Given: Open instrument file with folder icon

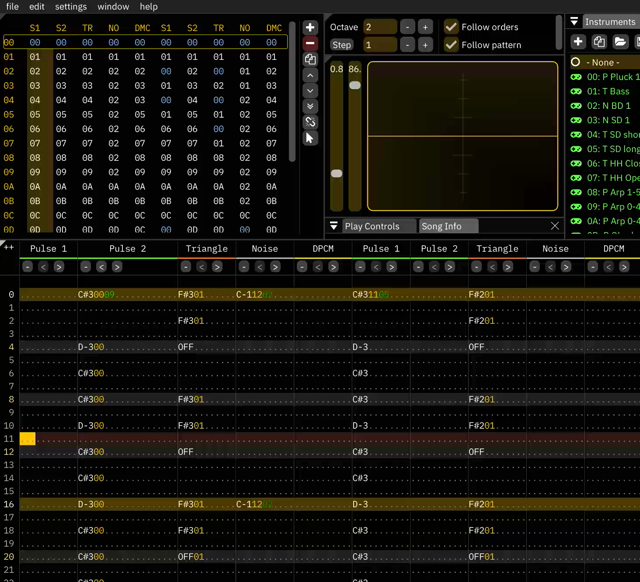Looking at the screenshot, I should [x=620, y=42].
